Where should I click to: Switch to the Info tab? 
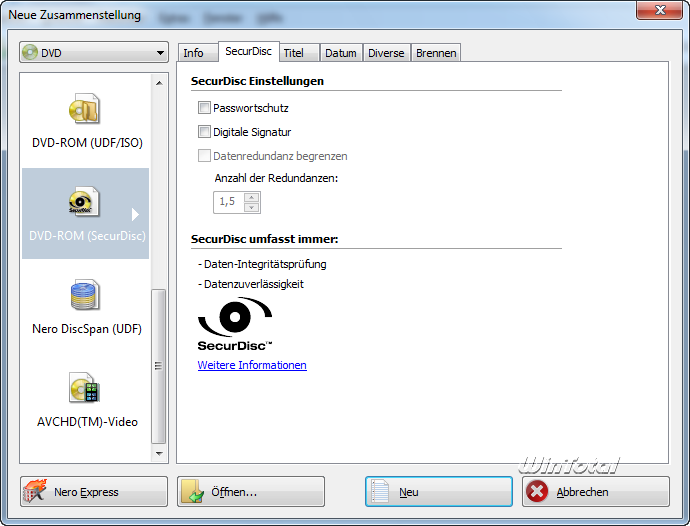coord(198,53)
